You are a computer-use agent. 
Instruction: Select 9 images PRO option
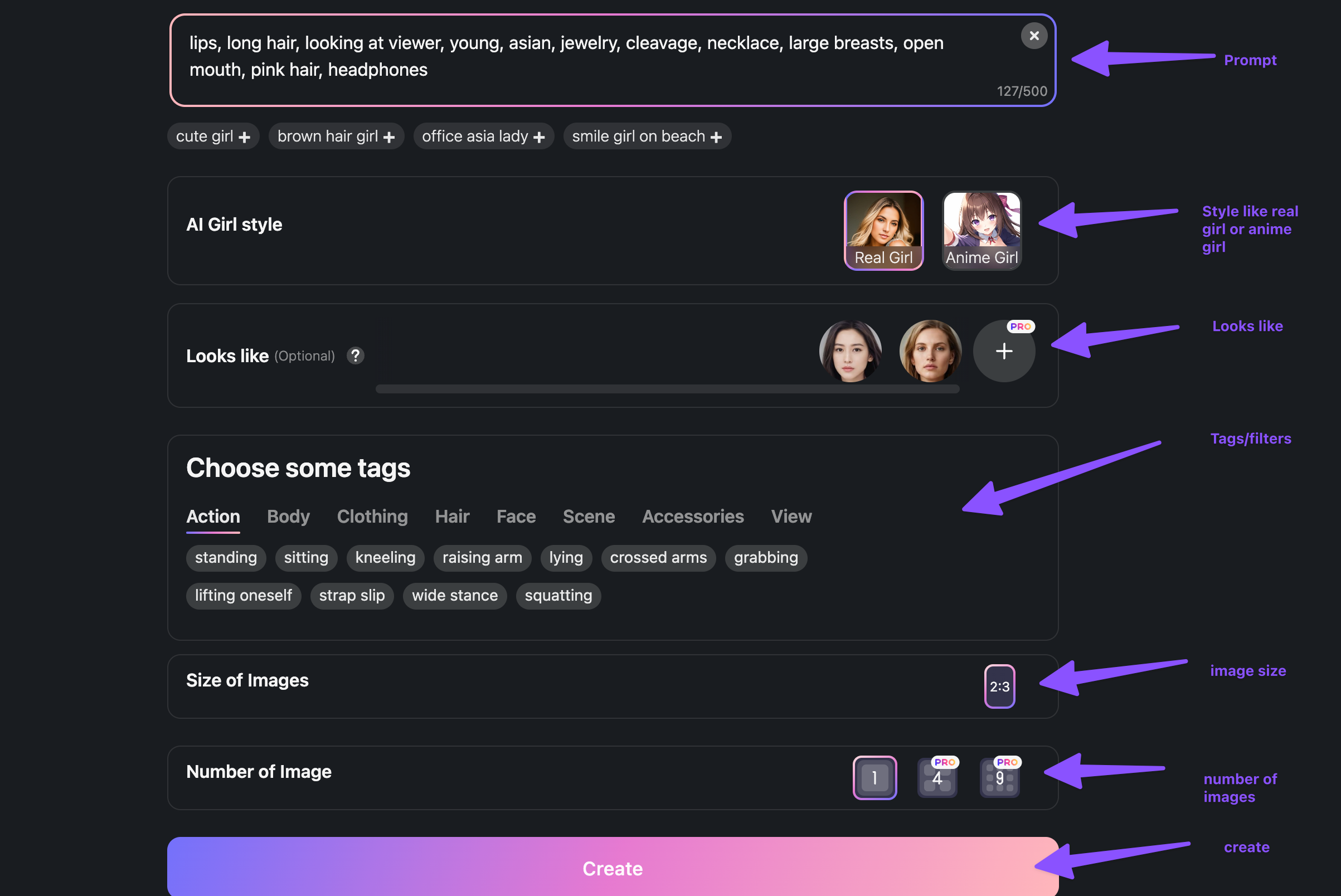[999, 778]
